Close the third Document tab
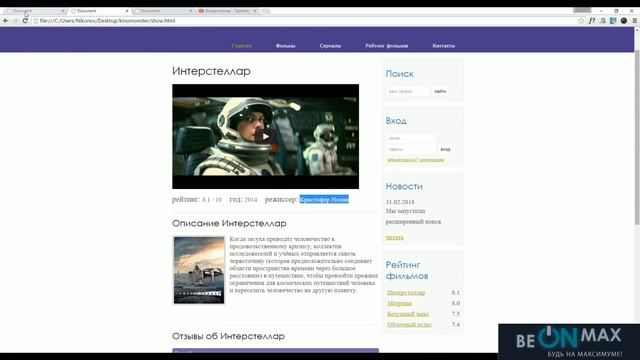 coord(191,11)
